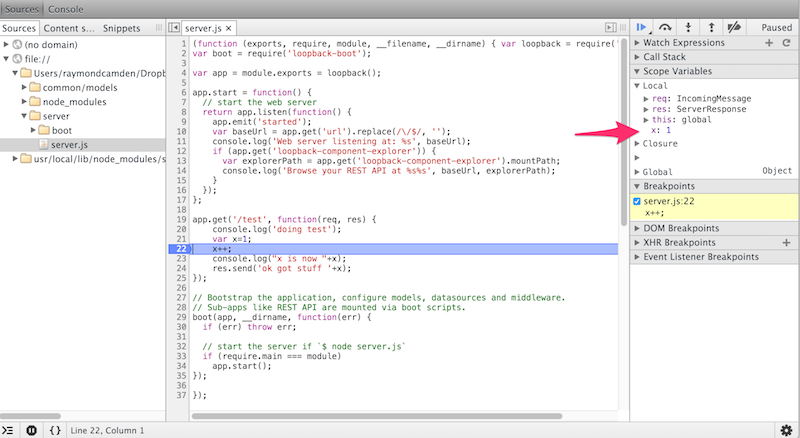800x438 pixels.
Task: Click the Step over function icon
Action: point(665,27)
